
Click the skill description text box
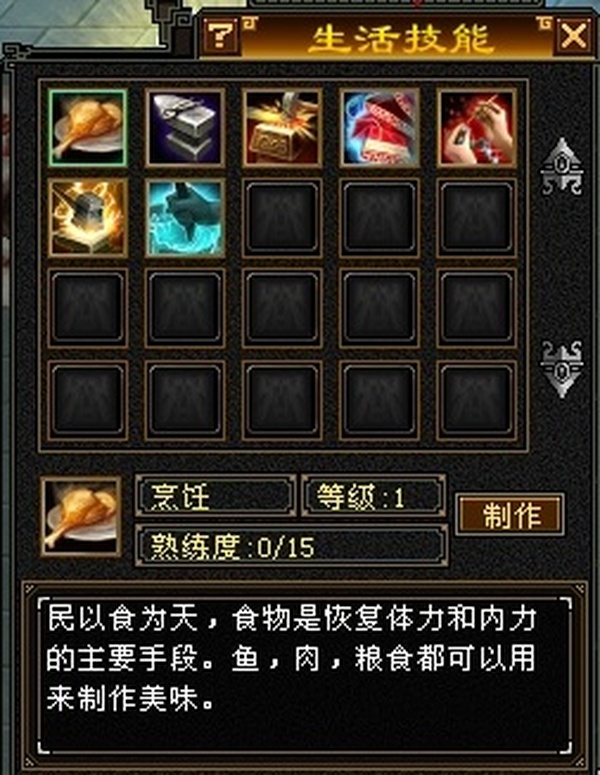pyautogui.click(x=305, y=675)
